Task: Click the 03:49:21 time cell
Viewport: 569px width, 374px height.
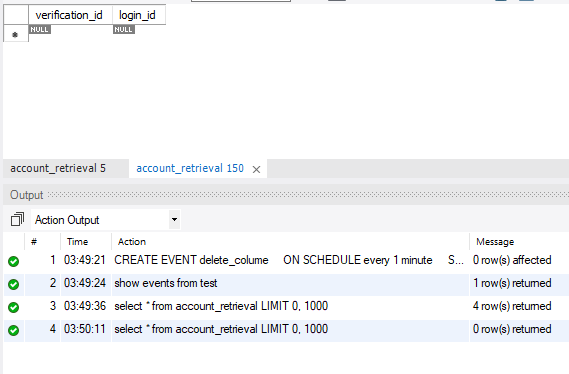Action: 85,260
